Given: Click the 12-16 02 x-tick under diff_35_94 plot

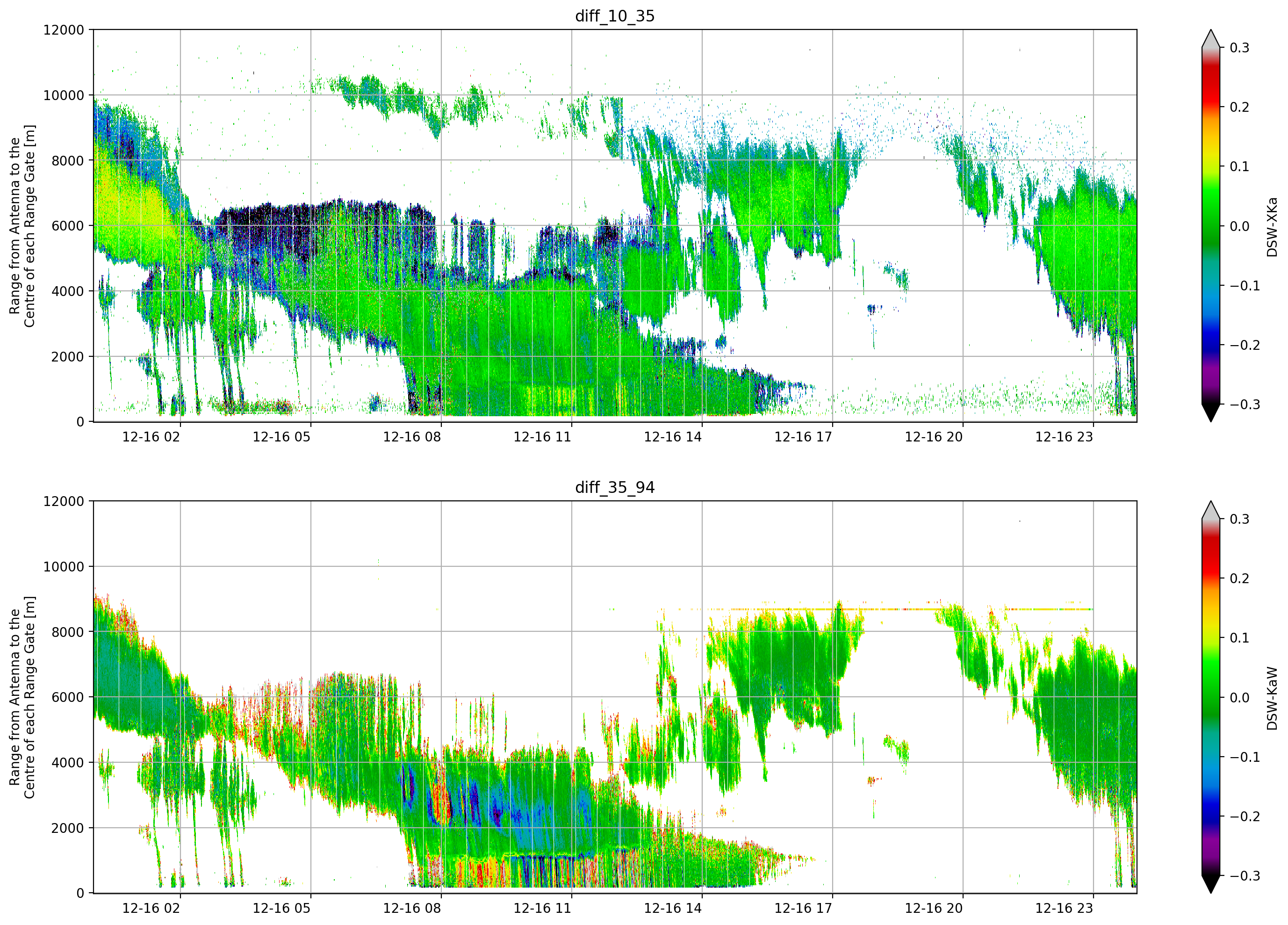Looking at the screenshot, I should (x=151, y=909).
